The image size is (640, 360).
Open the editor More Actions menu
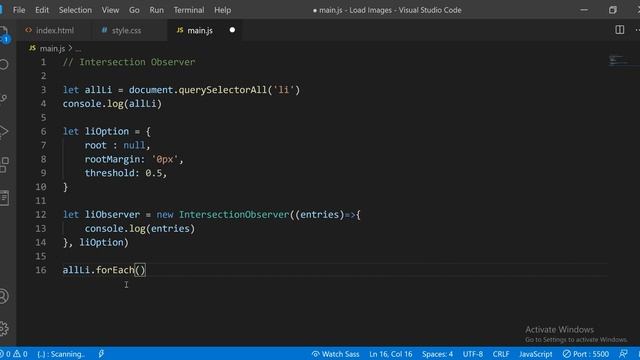pos(637,30)
